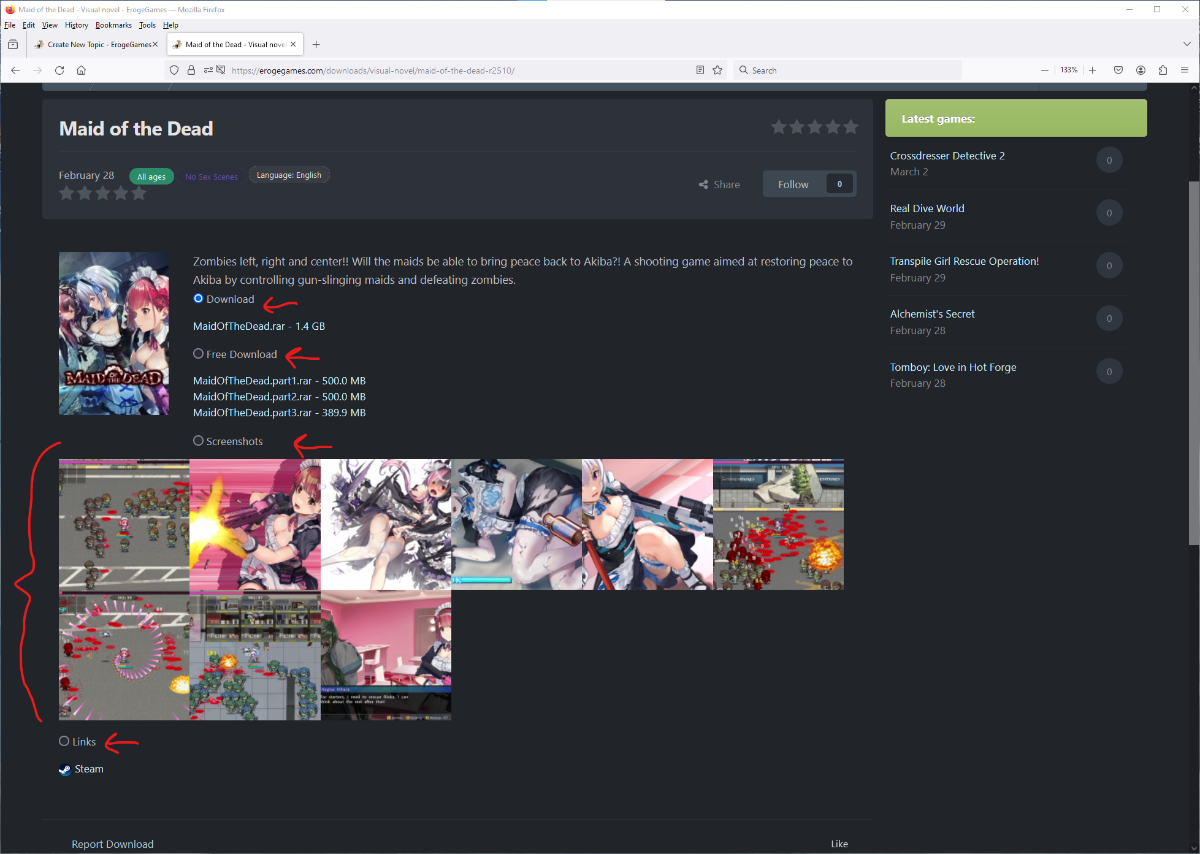The width and height of the screenshot is (1200, 854).
Task: Click the Firefox reload page icon
Action: [59, 70]
